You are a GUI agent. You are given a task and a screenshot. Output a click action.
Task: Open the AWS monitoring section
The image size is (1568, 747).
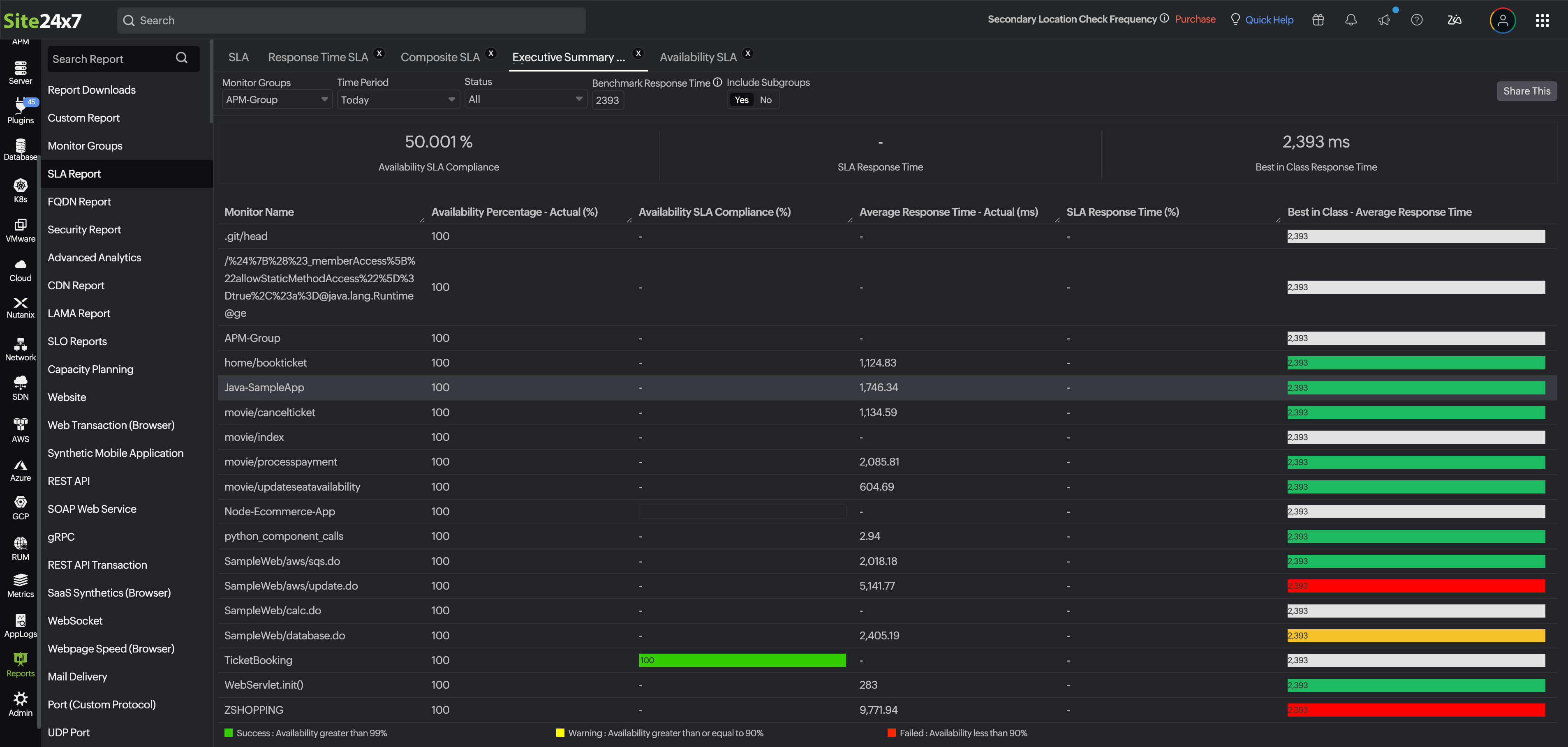pos(20,429)
